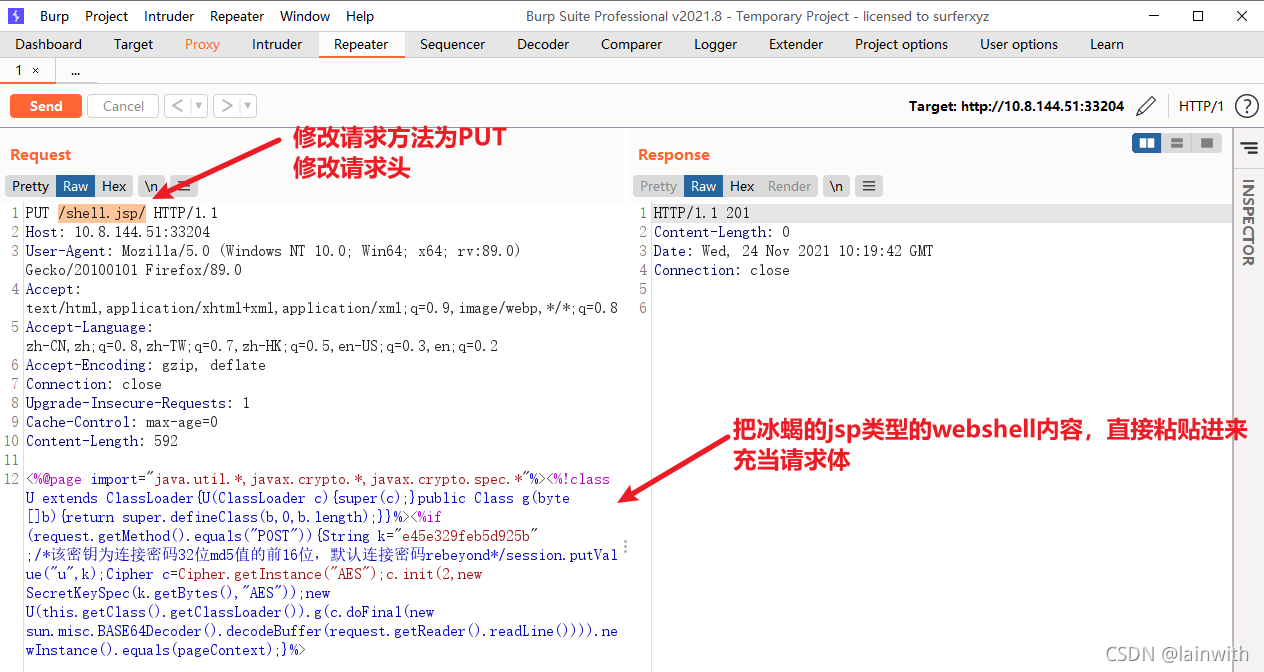The width and height of the screenshot is (1264, 672).
Task: Toggle response non-printable chars \n button
Action: coord(836,186)
